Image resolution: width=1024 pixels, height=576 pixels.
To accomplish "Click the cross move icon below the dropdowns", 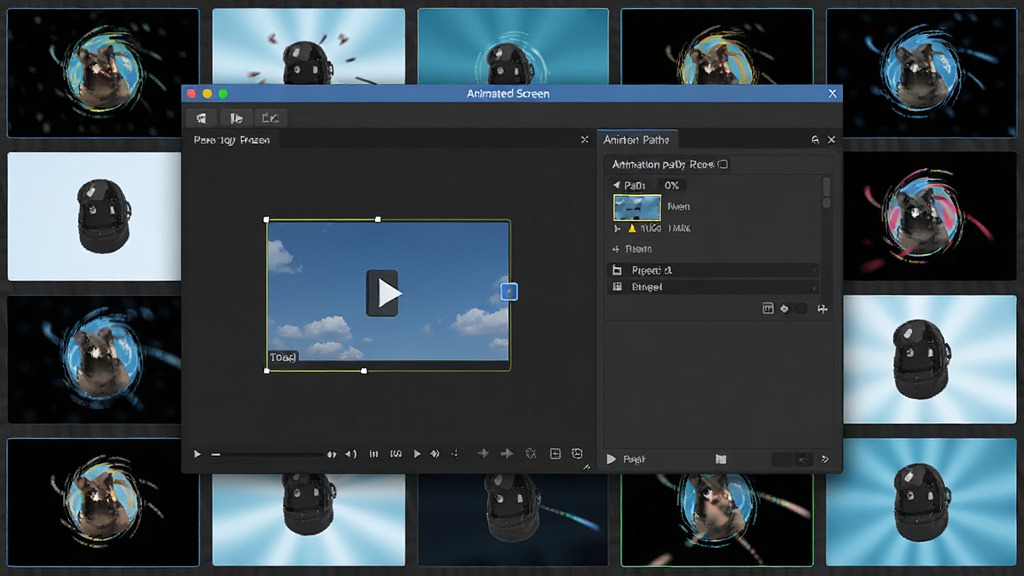I will (x=822, y=308).
